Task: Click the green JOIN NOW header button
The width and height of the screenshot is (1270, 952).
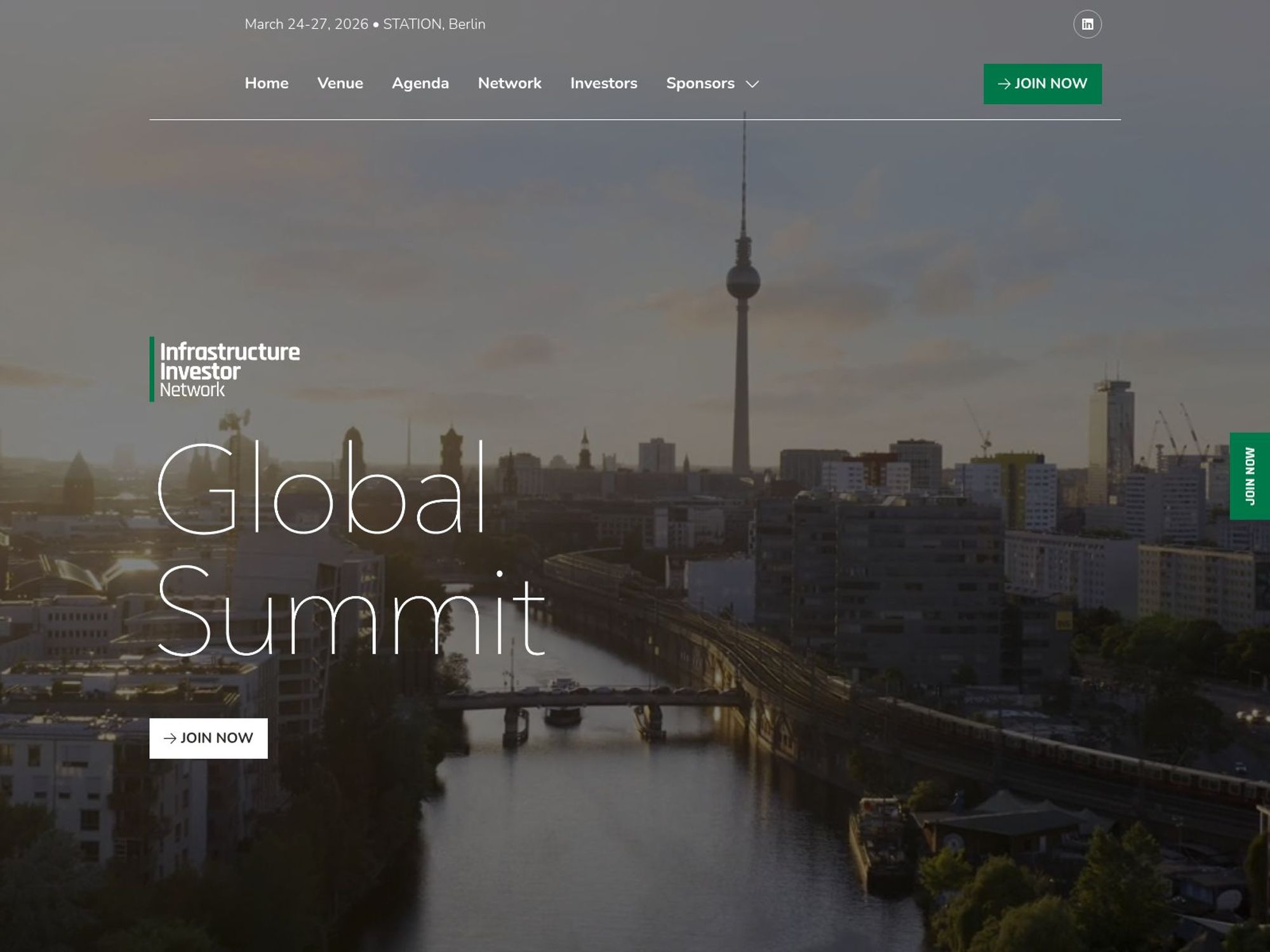Action: point(1043,84)
